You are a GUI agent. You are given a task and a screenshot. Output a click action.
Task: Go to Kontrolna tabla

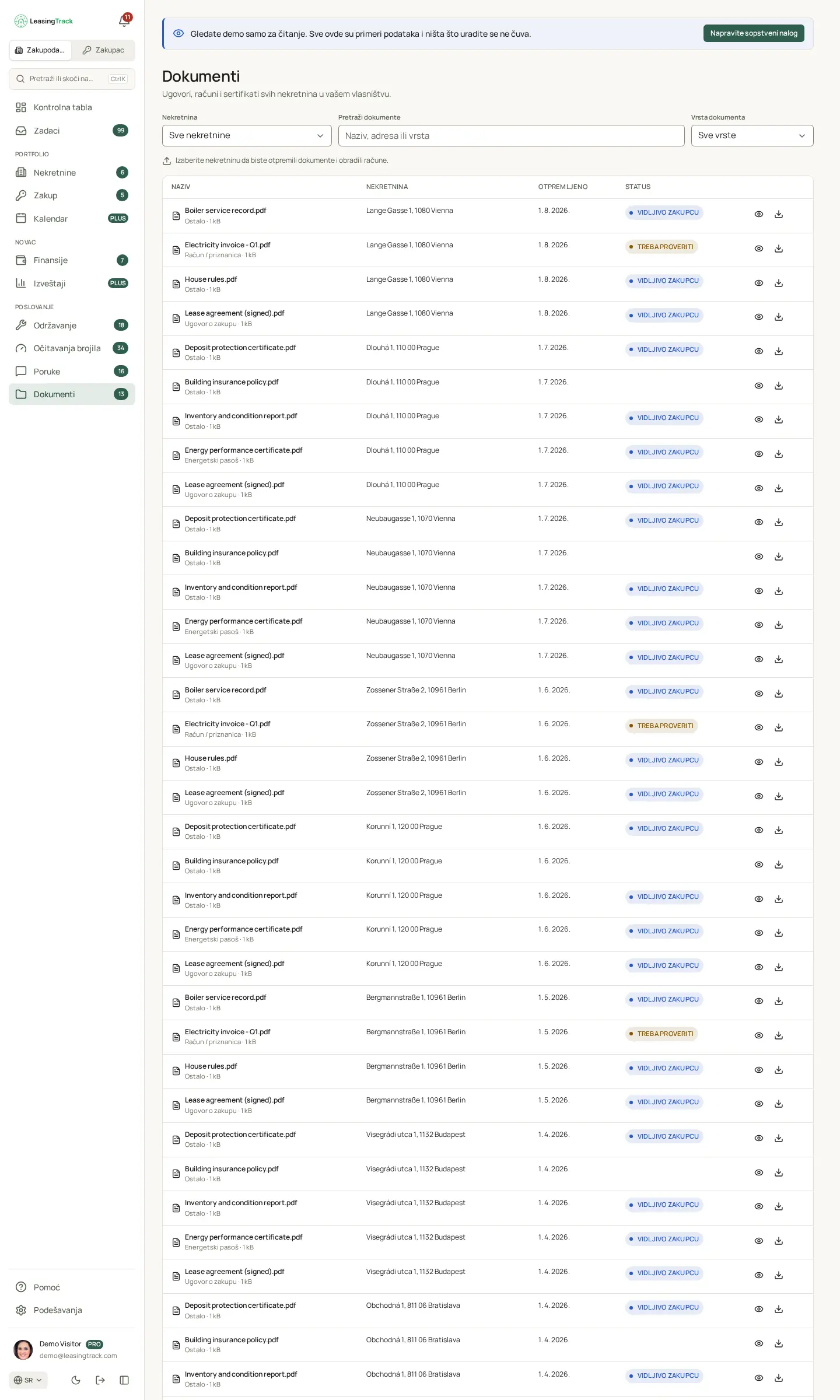(x=72, y=107)
